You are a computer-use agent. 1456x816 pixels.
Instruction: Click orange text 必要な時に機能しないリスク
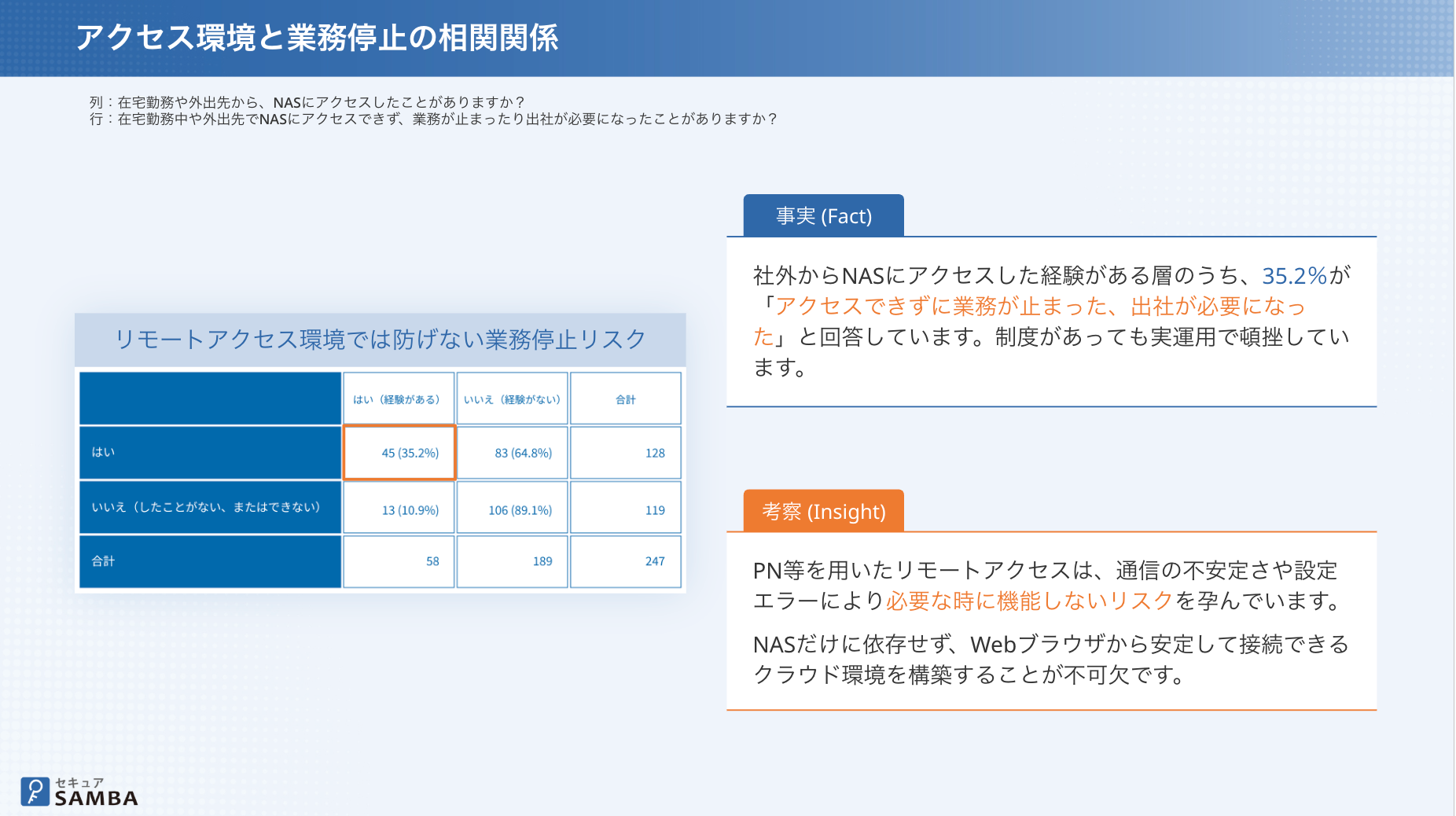click(1030, 601)
